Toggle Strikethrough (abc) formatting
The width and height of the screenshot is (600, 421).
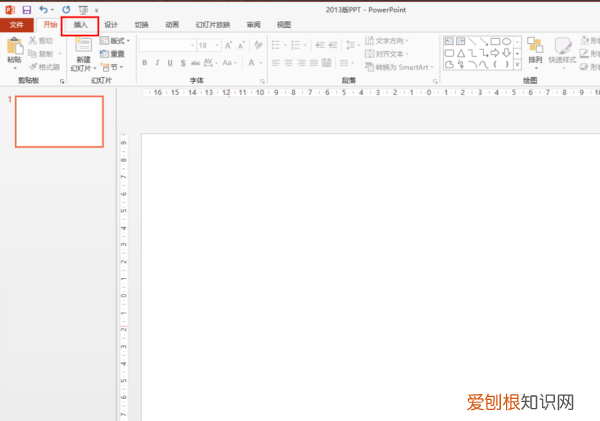(196, 63)
